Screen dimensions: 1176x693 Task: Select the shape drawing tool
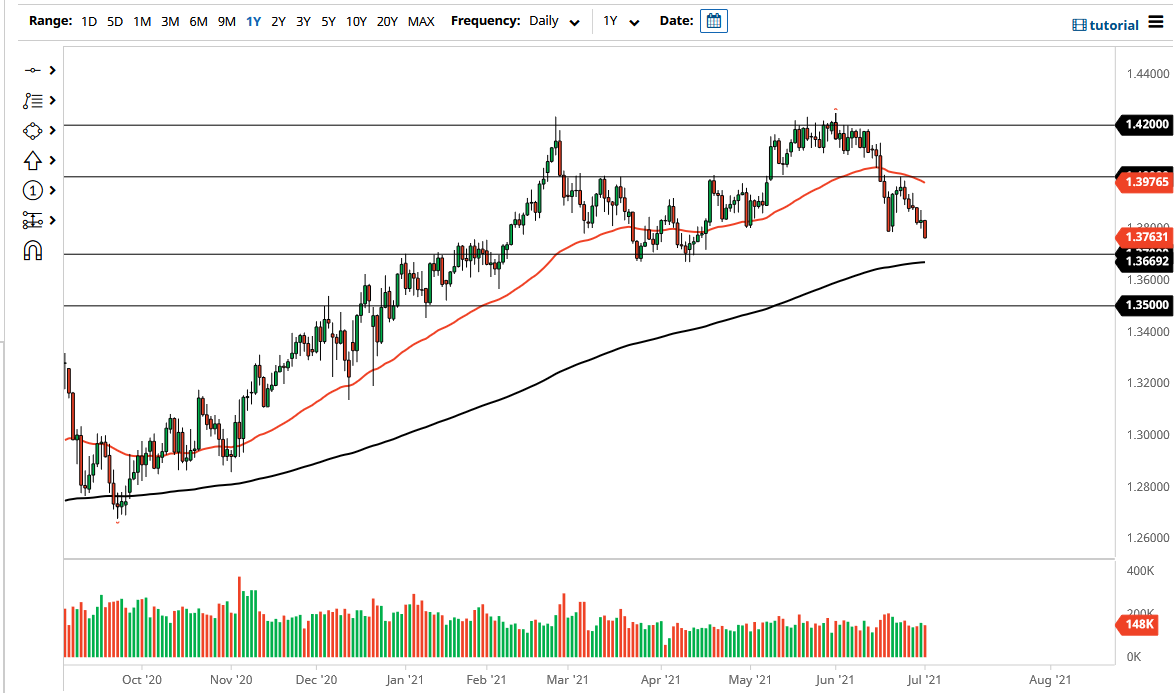click(32, 130)
